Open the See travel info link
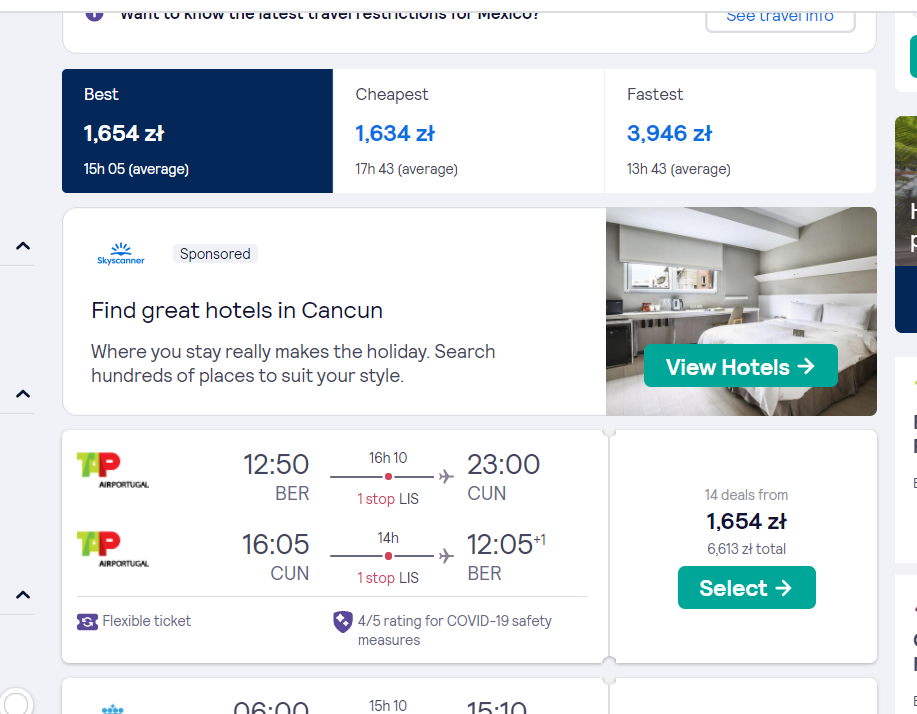This screenshot has width=917, height=714. tap(780, 18)
